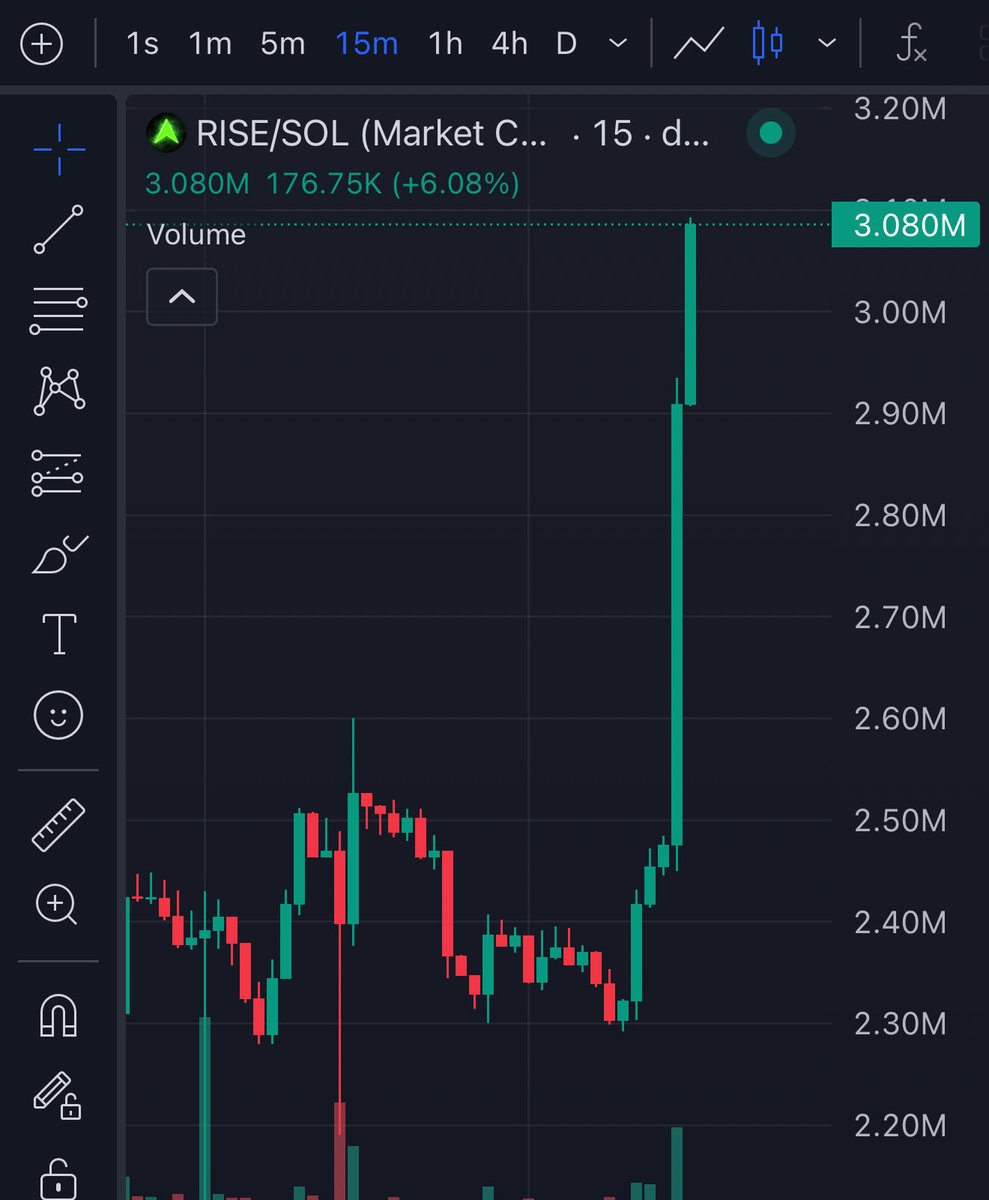
Task: Select the 1s timeframe
Action: [x=143, y=44]
